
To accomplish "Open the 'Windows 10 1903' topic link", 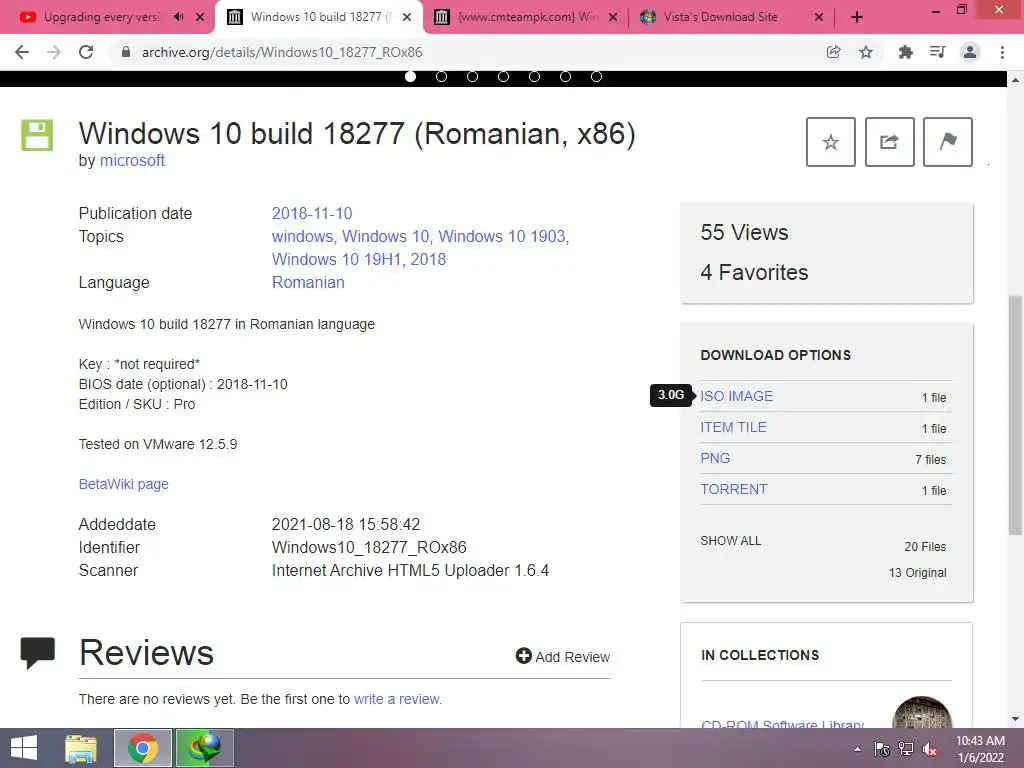I will (x=502, y=236).
